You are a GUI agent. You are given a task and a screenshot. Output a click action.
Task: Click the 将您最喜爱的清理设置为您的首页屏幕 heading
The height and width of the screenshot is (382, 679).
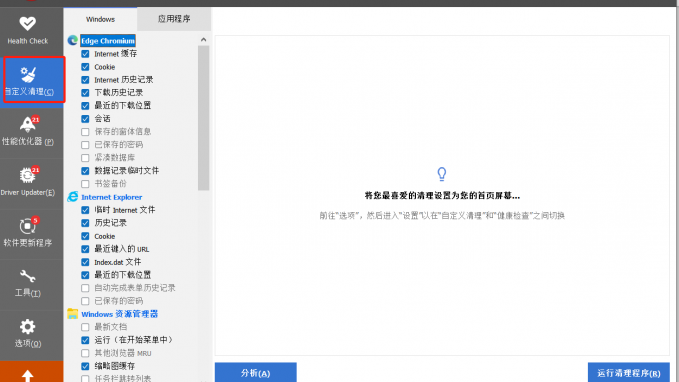(442, 196)
